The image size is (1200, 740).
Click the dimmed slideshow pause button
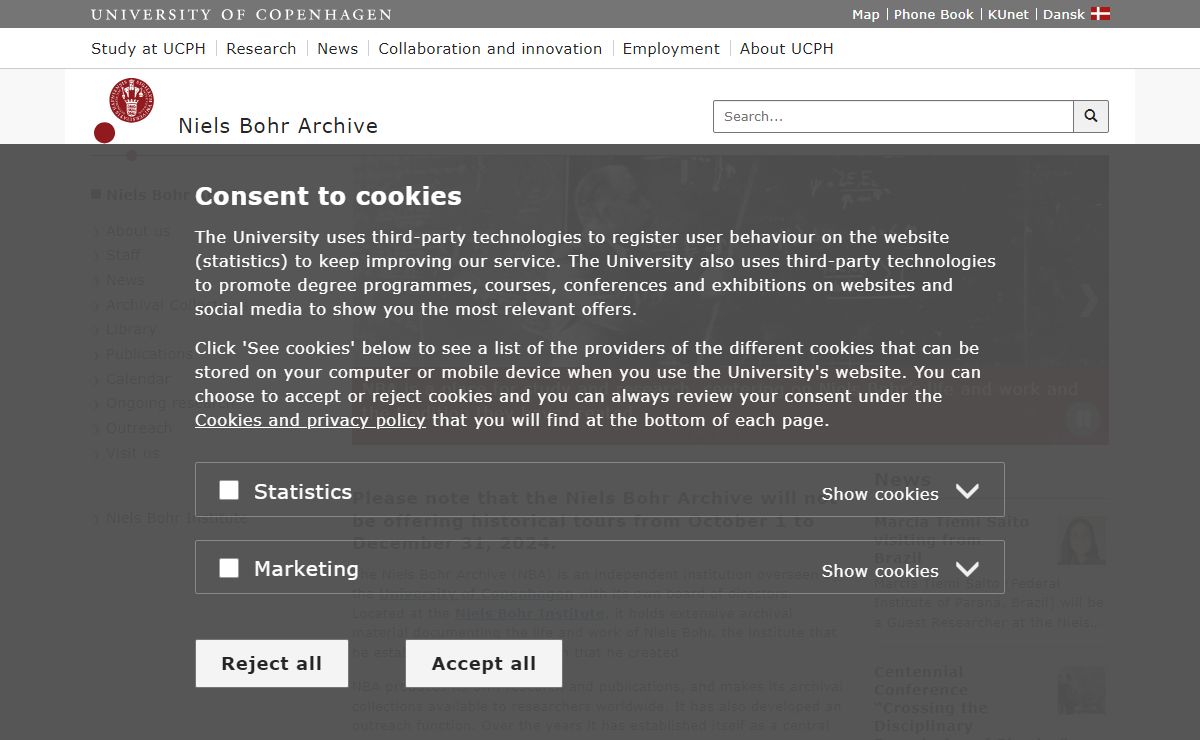[x=1081, y=418]
